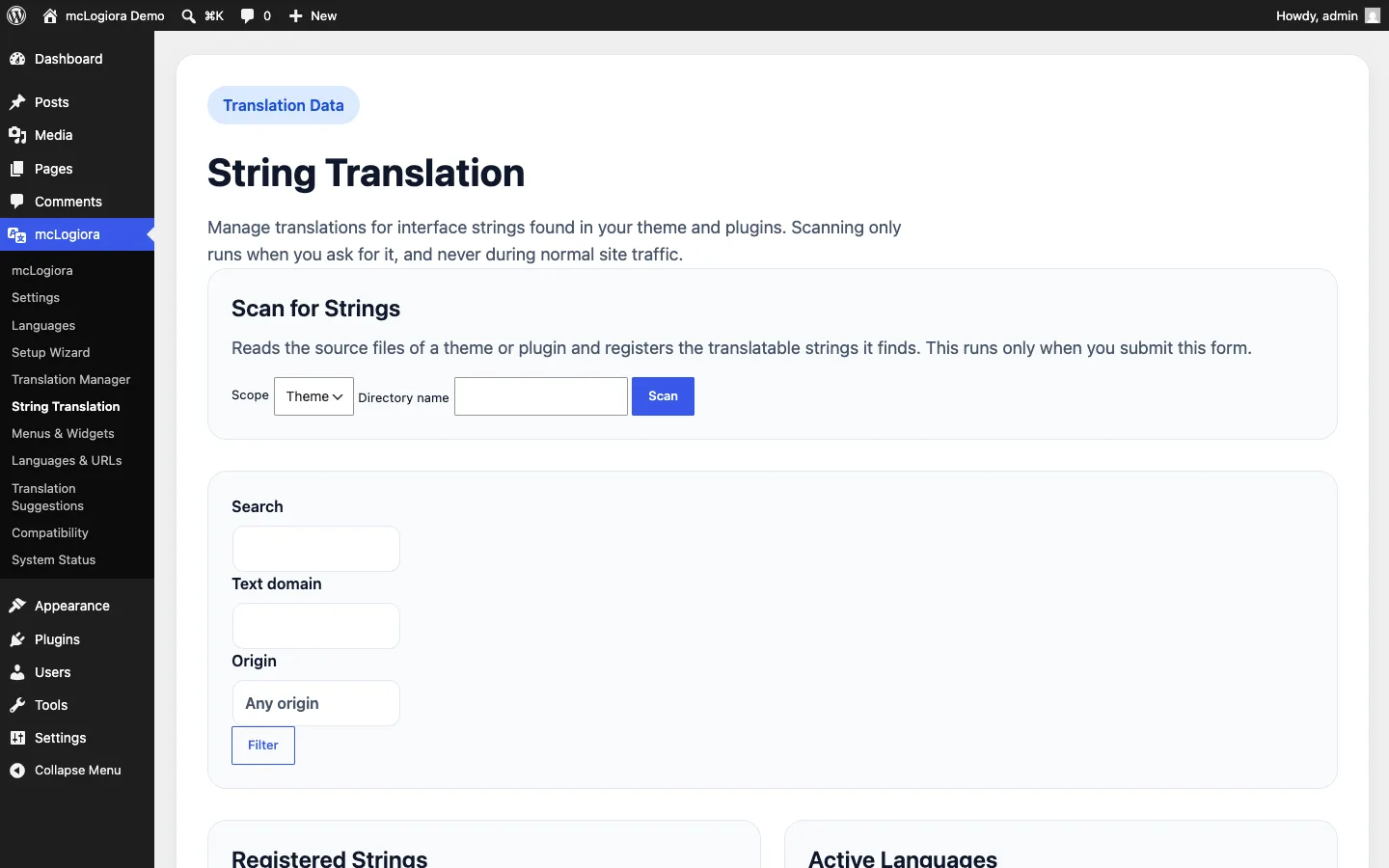The height and width of the screenshot is (868, 1389).
Task: Click the Translation Data pill
Action: coord(284,105)
